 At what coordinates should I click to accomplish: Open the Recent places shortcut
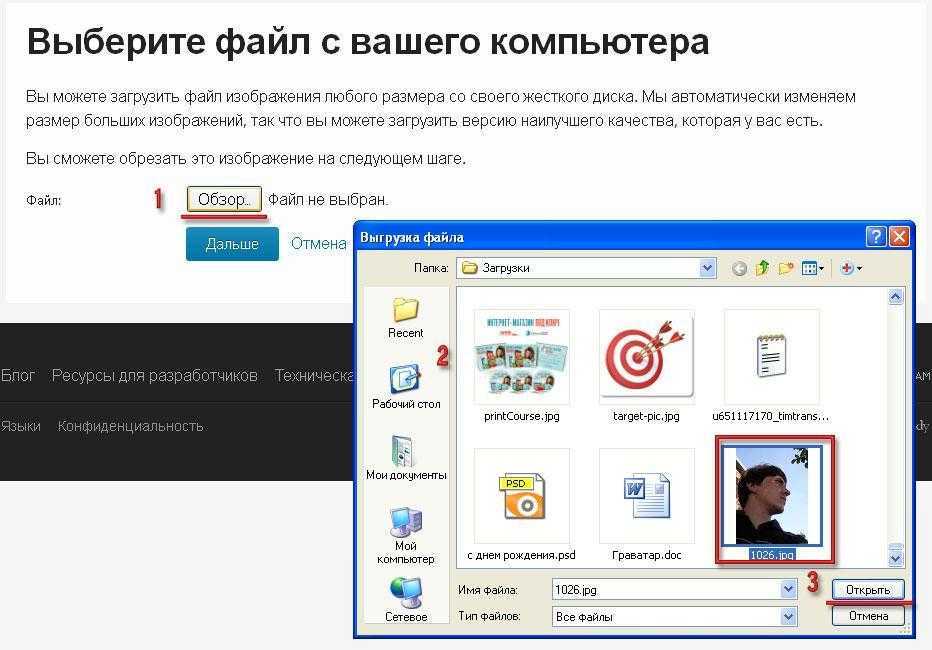[x=405, y=317]
